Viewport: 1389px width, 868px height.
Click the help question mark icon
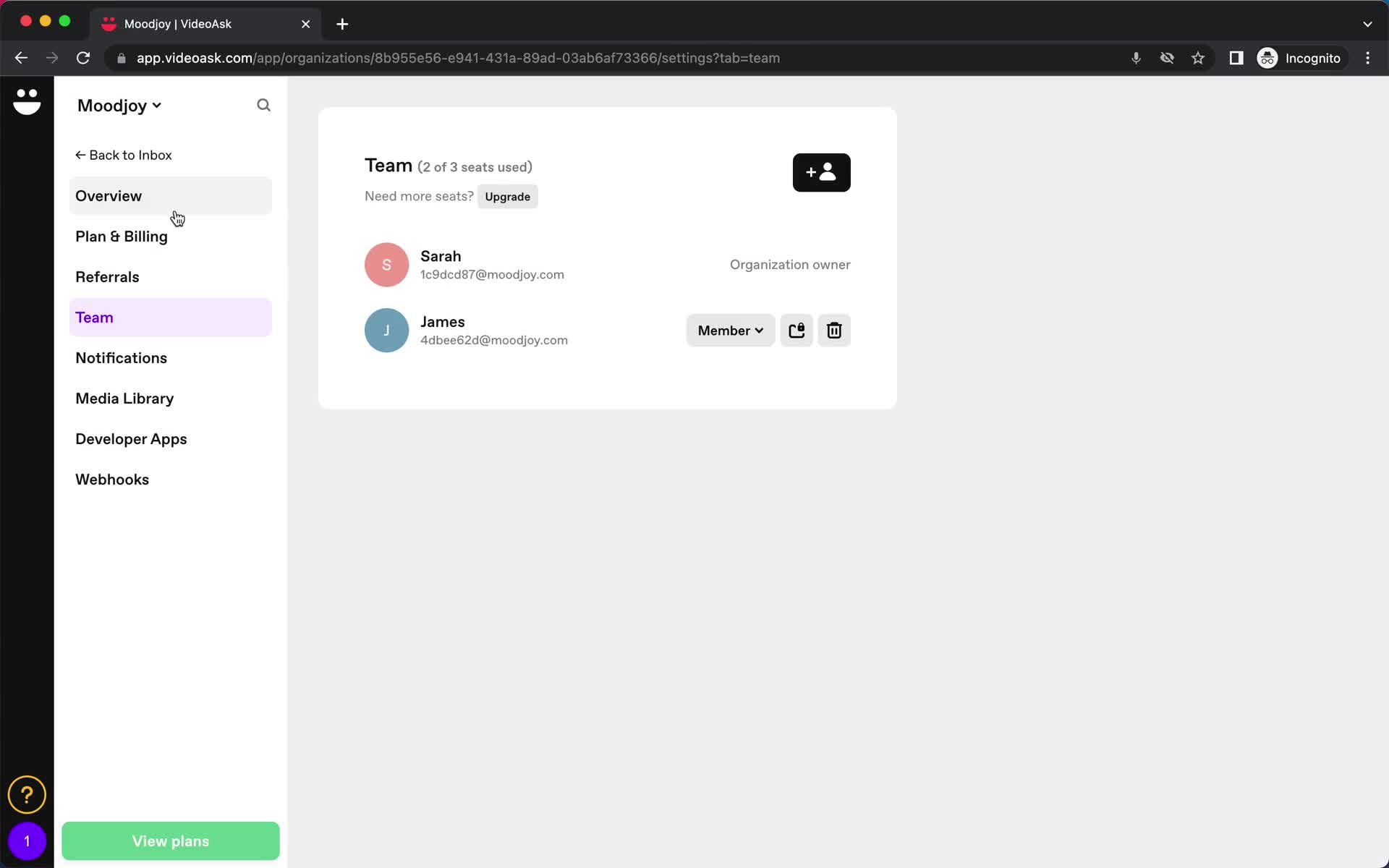tap(27, 794)
